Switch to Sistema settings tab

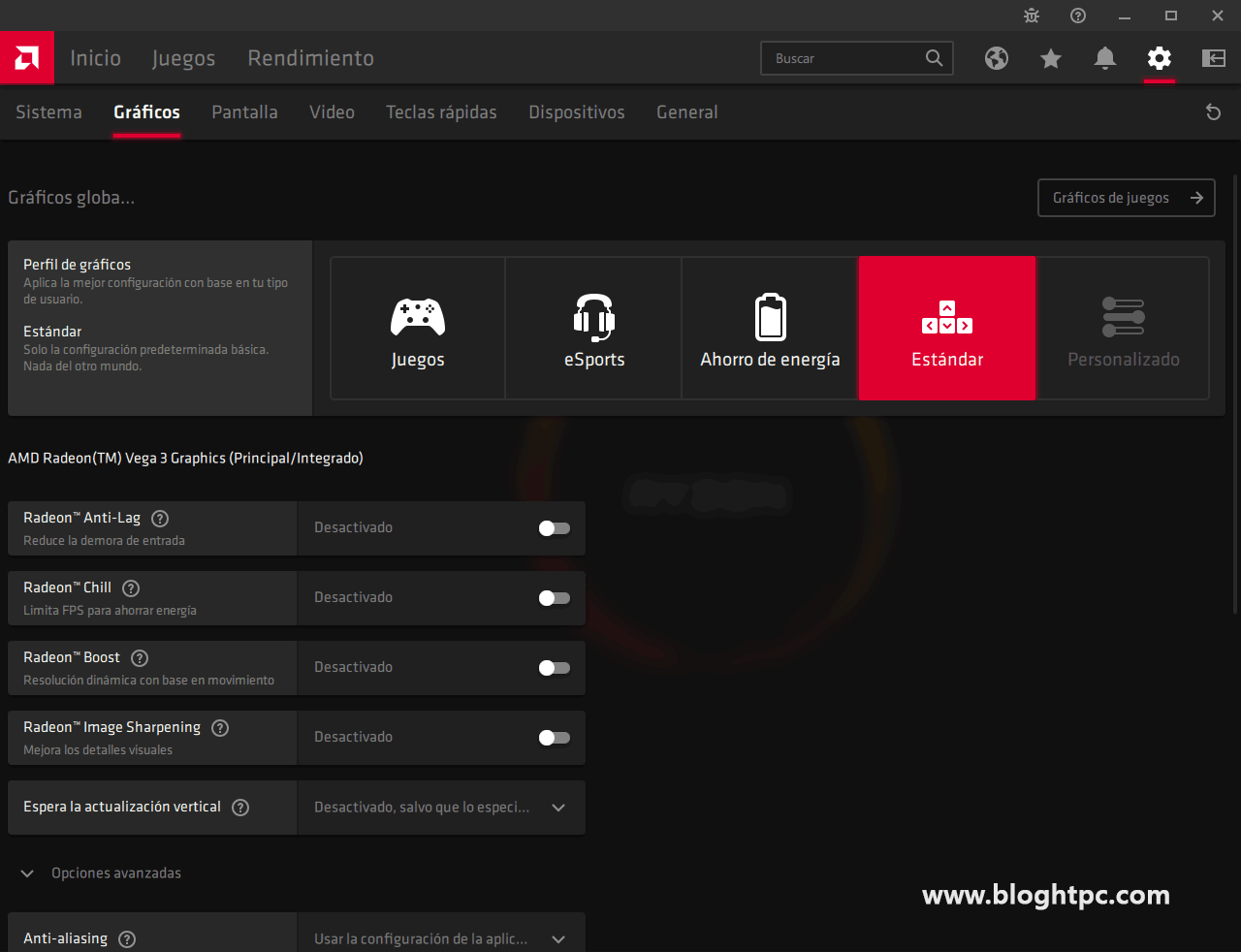tap(48, 112)
